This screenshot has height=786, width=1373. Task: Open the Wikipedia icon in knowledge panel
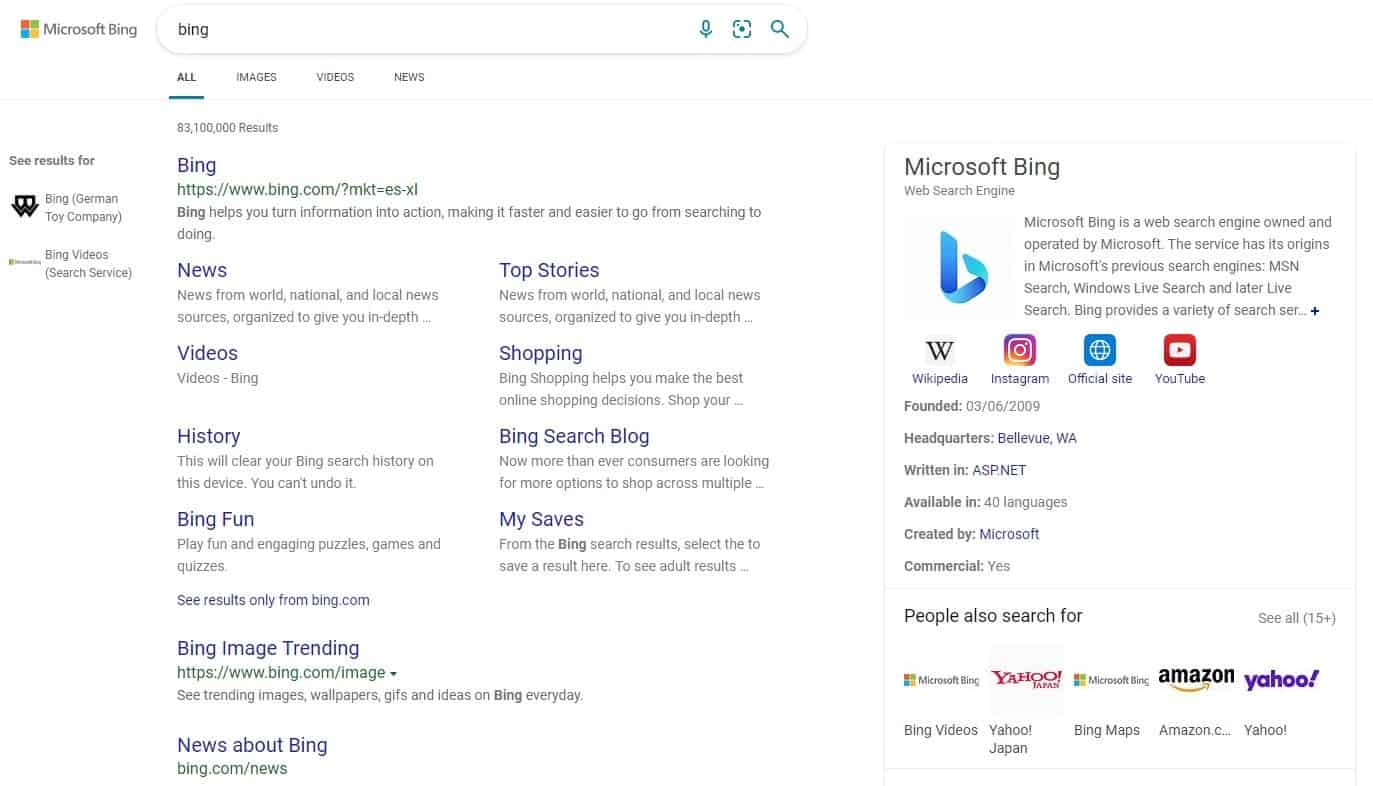[940, 350]
